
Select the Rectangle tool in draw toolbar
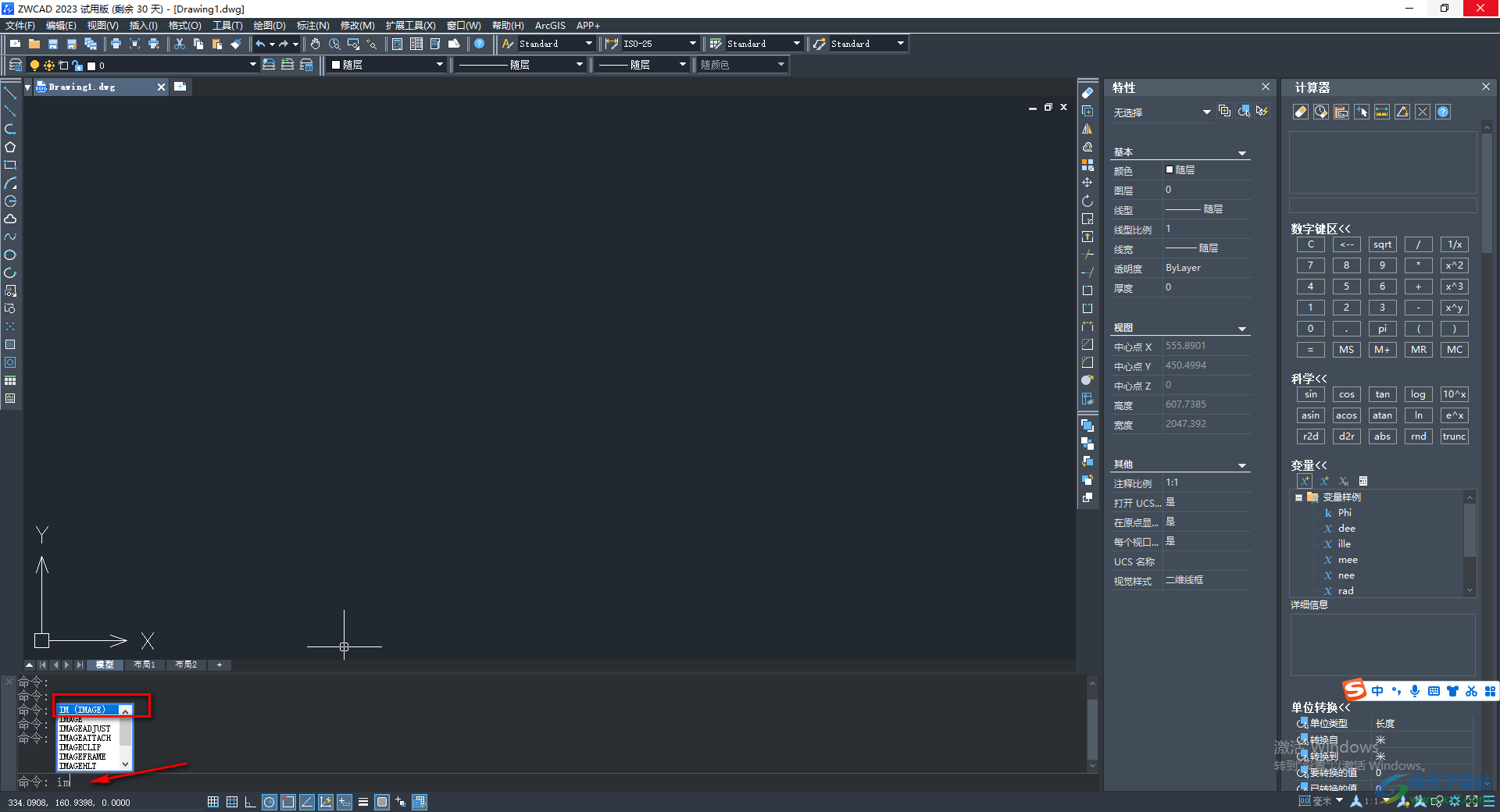click(x=10, y=165)
